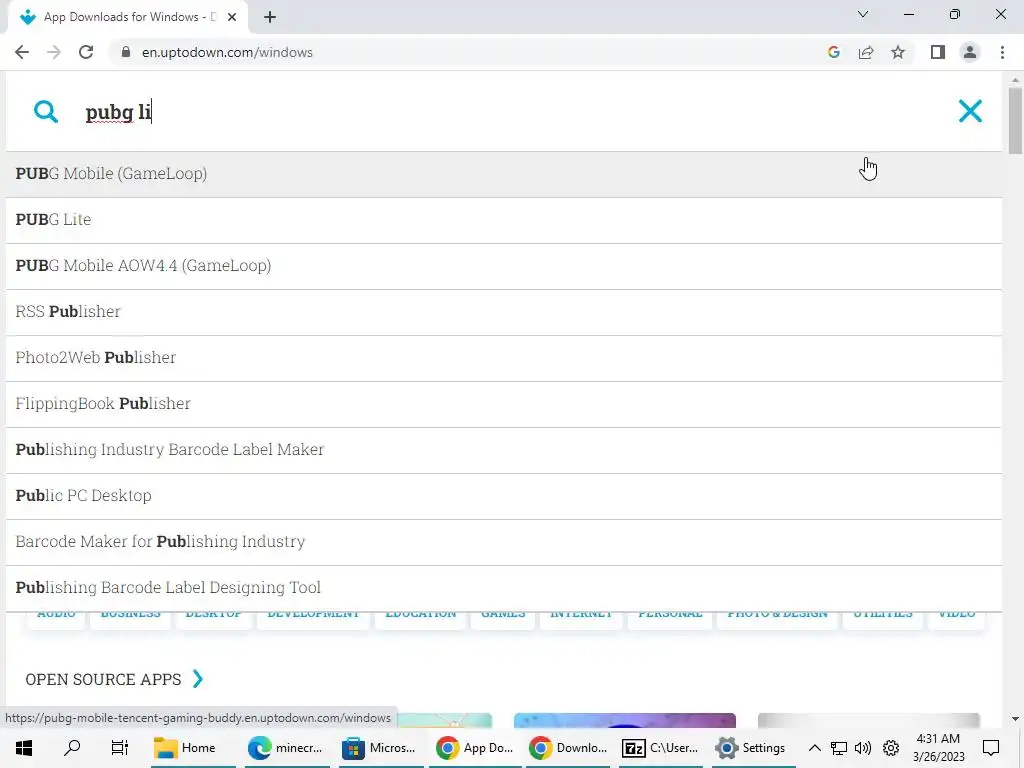
Task: Select the PUBG Mobile (GameLoop) suggestion
Action: click(504, 174)
